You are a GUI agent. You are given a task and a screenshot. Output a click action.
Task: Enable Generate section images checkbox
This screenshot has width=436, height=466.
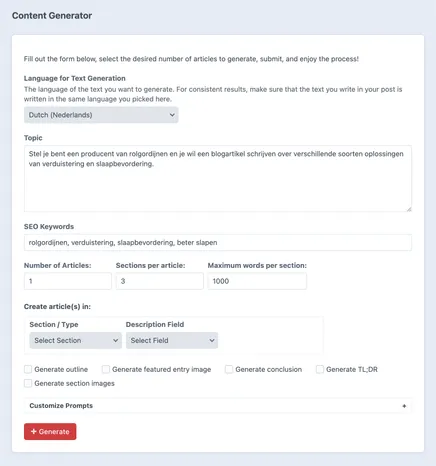point(28,383)
